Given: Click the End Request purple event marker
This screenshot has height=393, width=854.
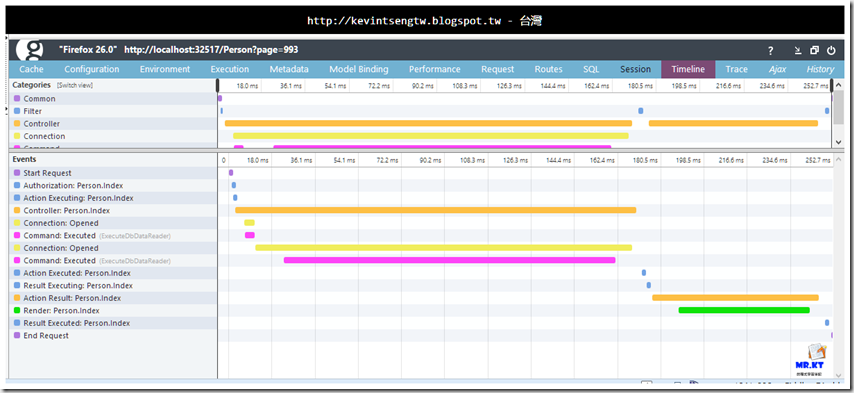Looking at the screenshot, I should pos(17,336).
